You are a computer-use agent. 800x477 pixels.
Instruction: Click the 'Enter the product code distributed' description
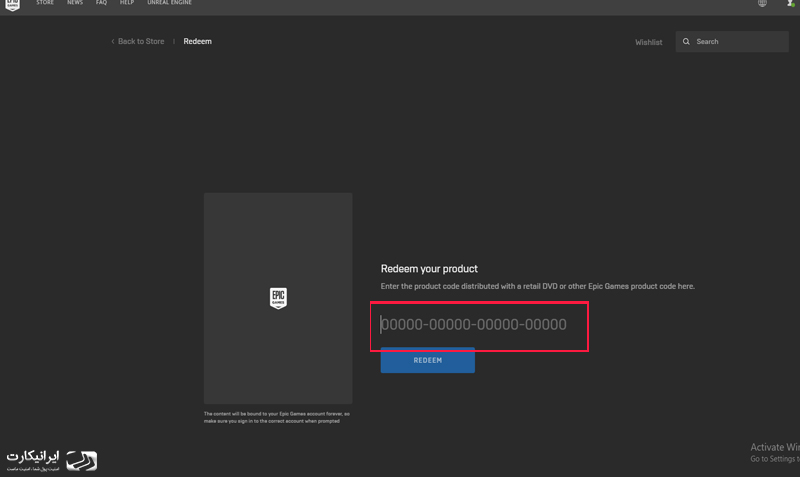point(538,286)
